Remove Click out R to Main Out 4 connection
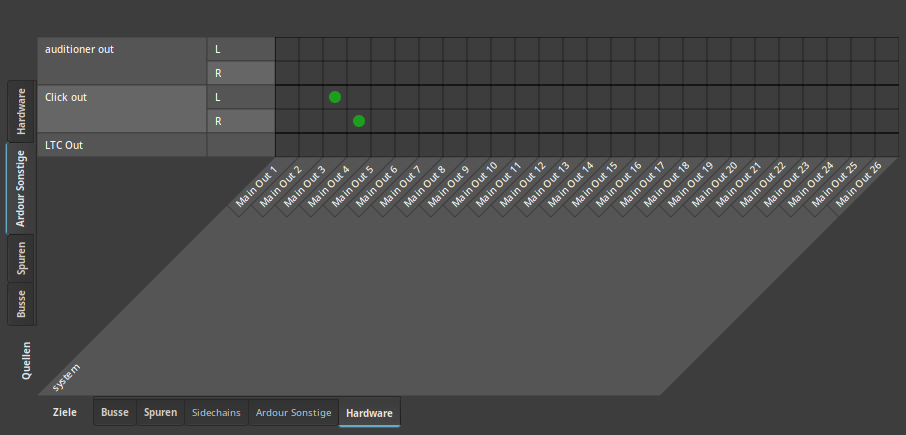Viewport: 906px width, 435px height. coord(359,121)
